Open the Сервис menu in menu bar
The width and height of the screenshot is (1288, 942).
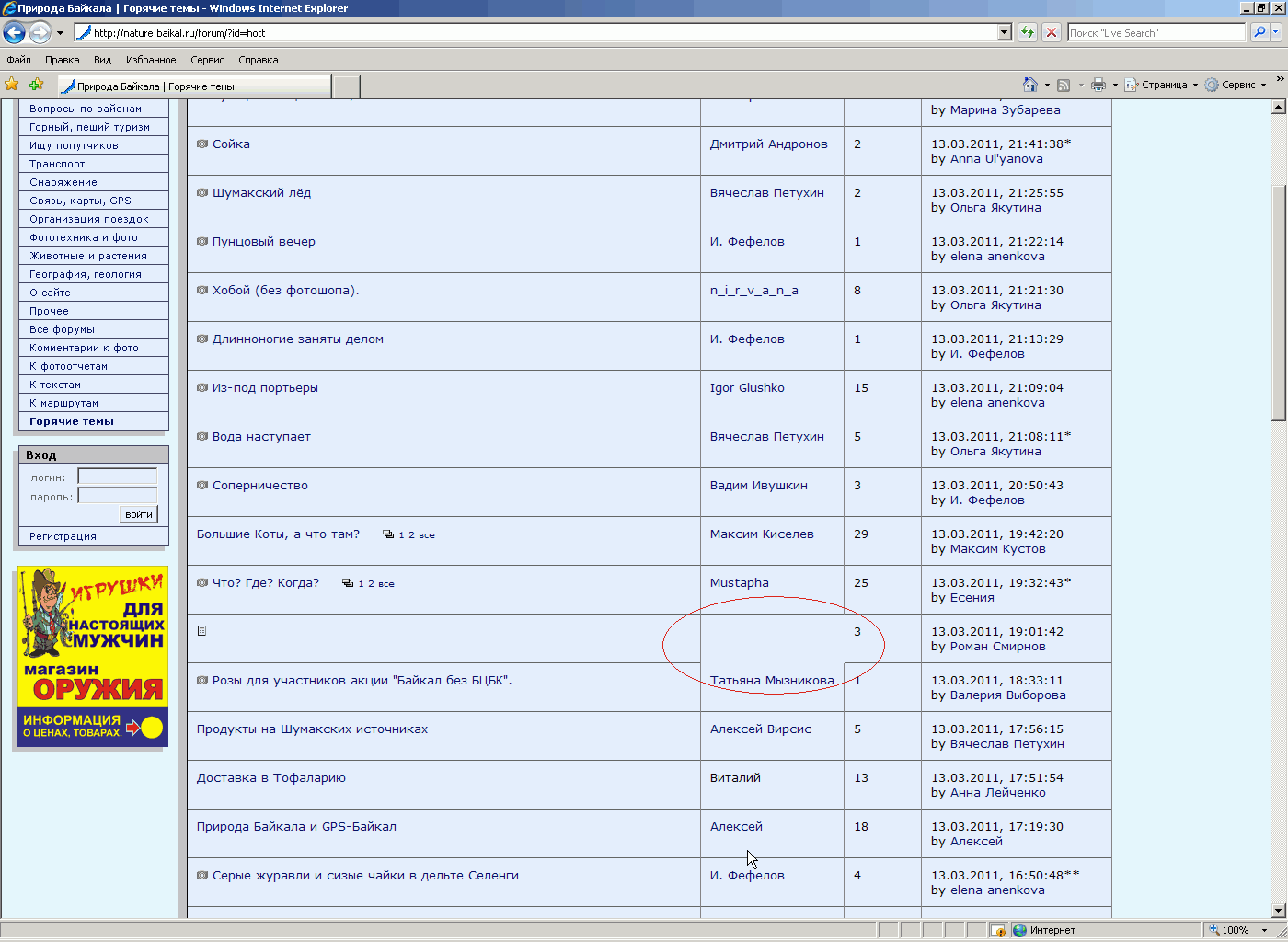pyautogui.click(x=207, y=60)
